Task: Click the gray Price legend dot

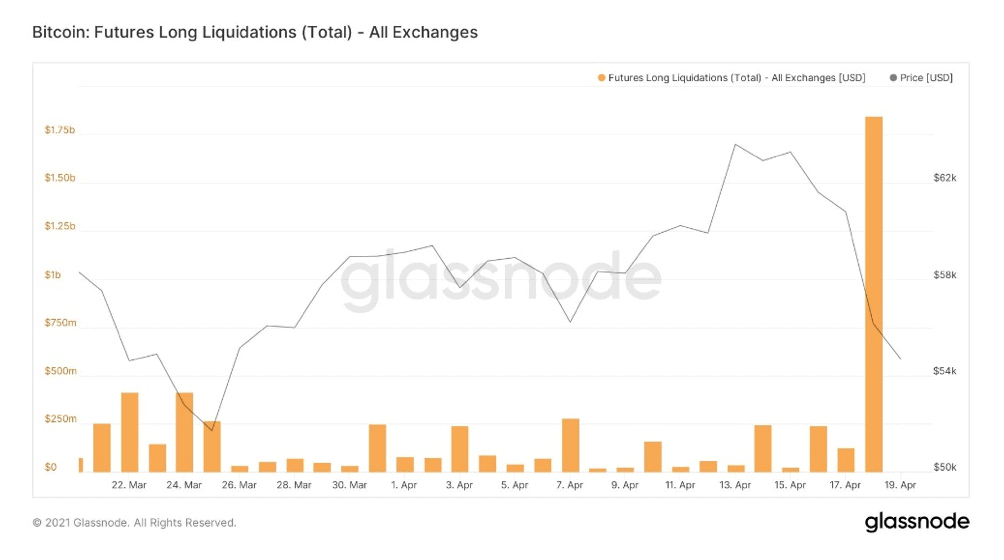Action: [893, 77]
